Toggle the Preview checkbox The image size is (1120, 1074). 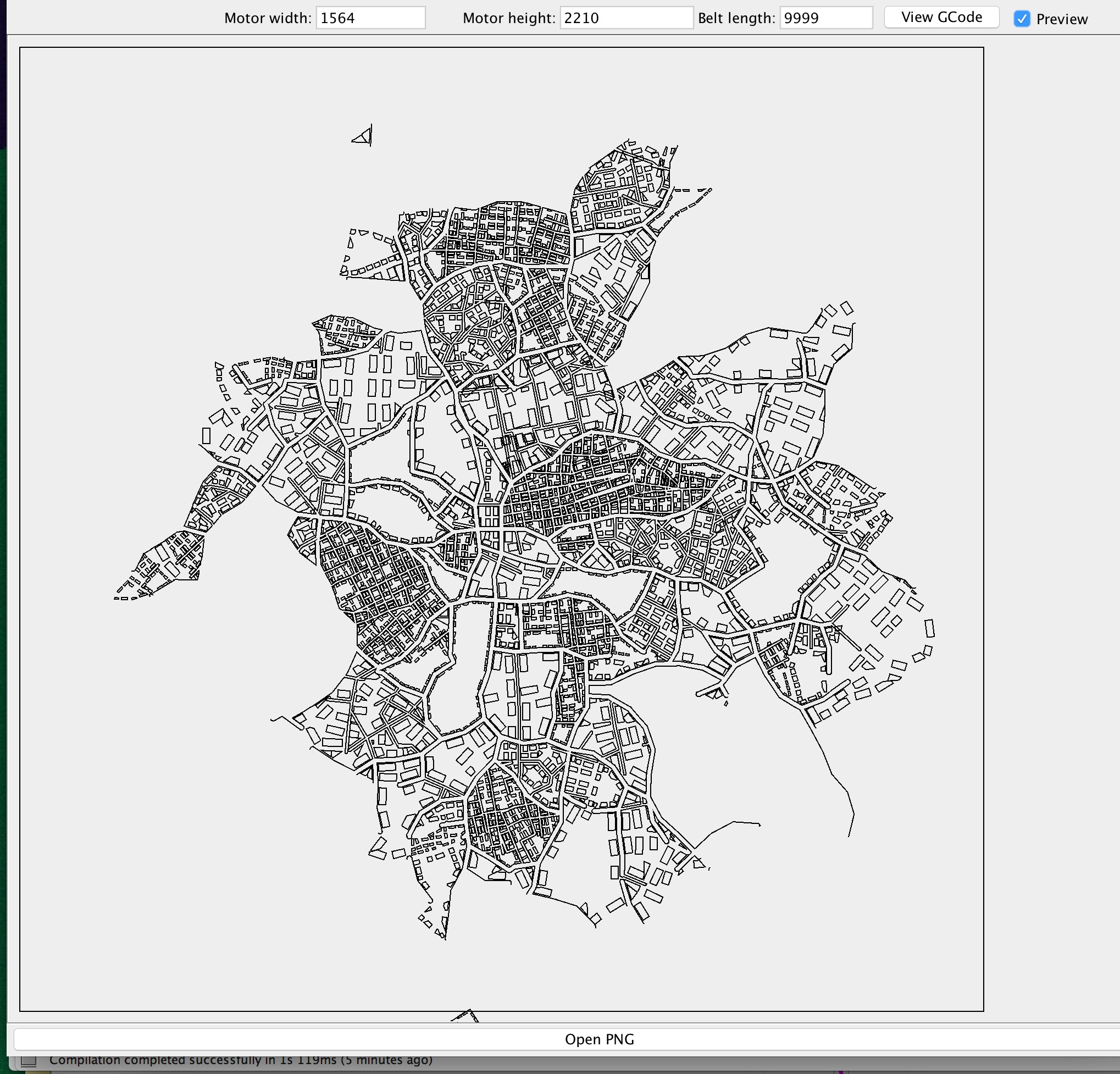(1022, 19)
